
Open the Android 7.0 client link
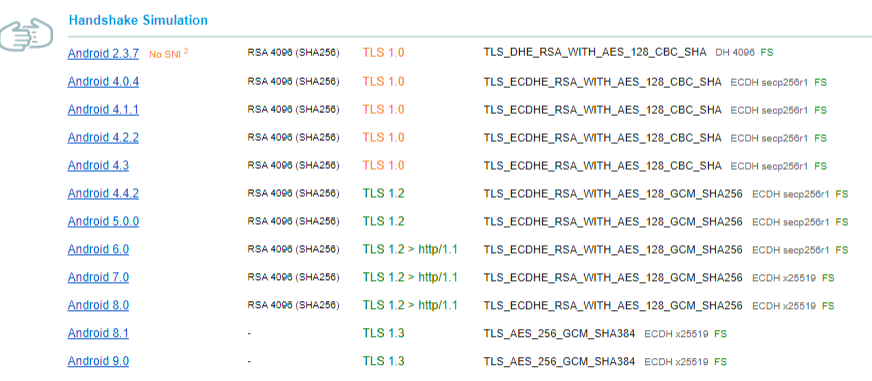(x=98, y=277)
